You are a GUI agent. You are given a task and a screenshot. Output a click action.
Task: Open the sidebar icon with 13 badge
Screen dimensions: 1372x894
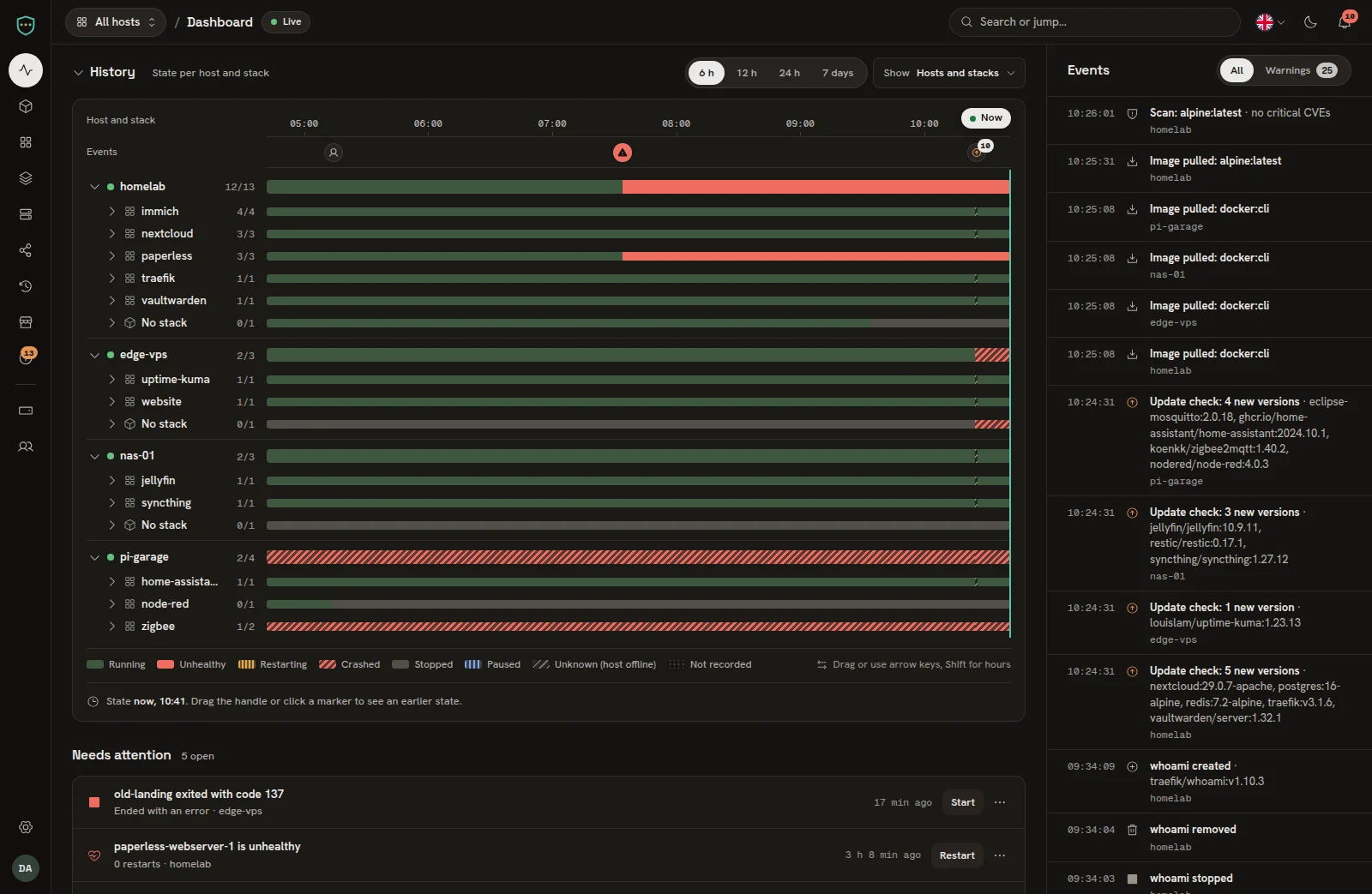26,357
